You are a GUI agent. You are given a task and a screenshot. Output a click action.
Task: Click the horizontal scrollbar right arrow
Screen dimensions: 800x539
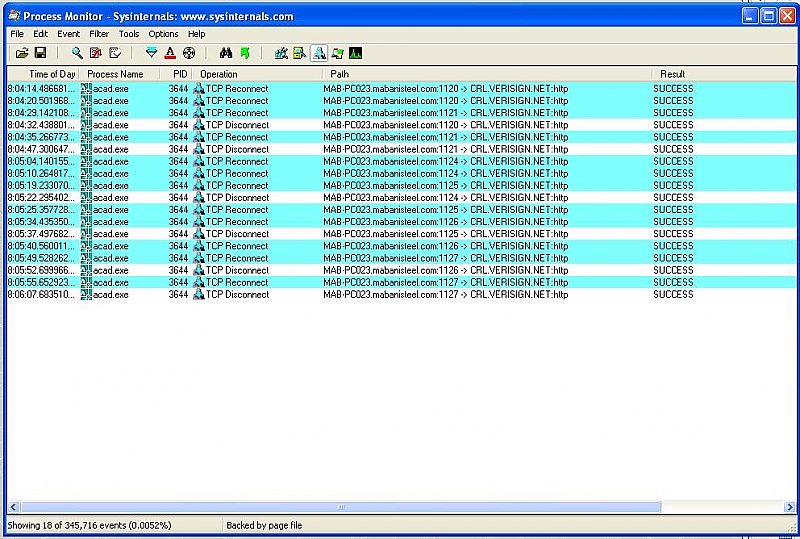pyautogui.click(x=789, y=507)
